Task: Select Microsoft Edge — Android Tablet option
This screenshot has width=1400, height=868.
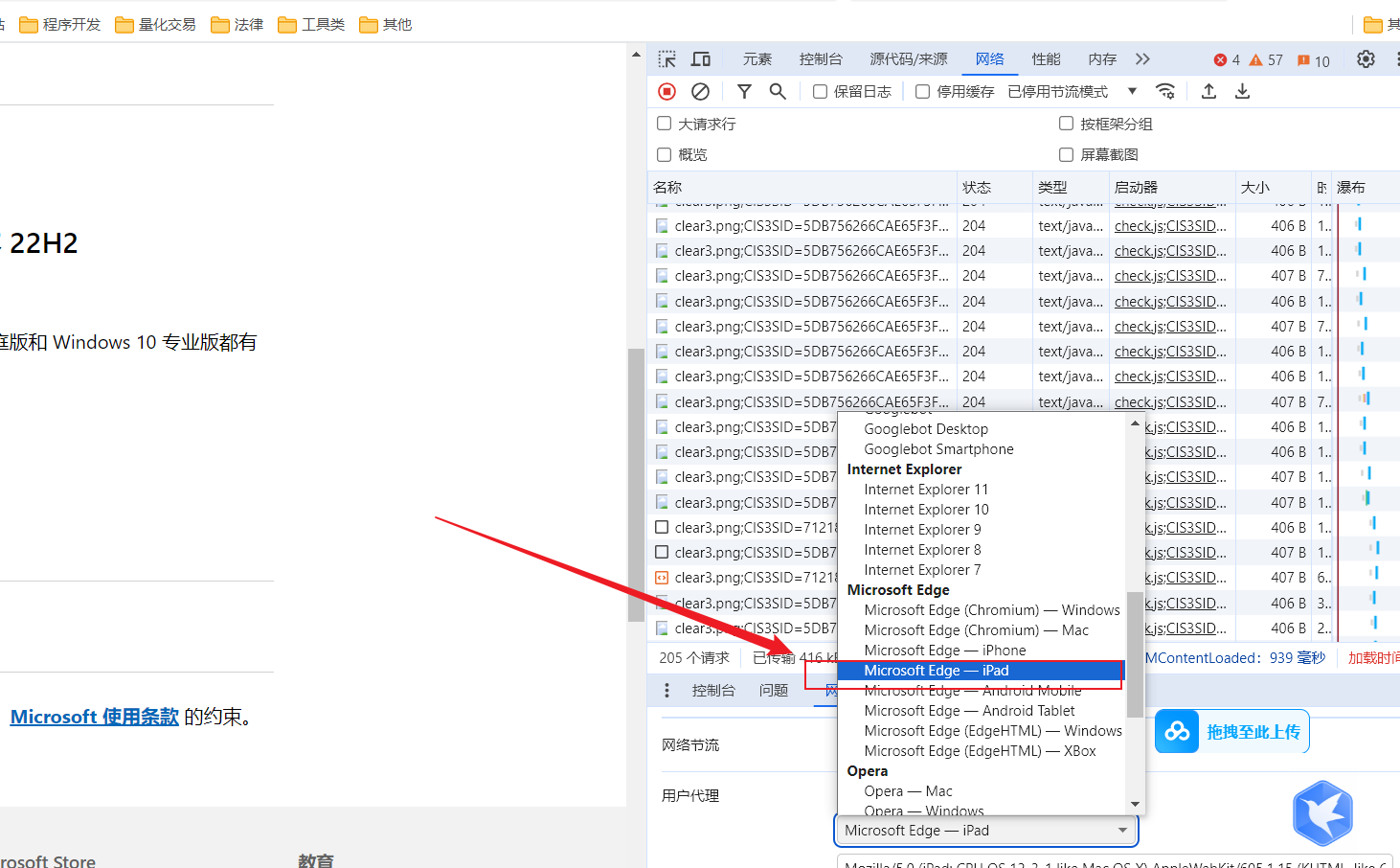Action: [980, 711]
